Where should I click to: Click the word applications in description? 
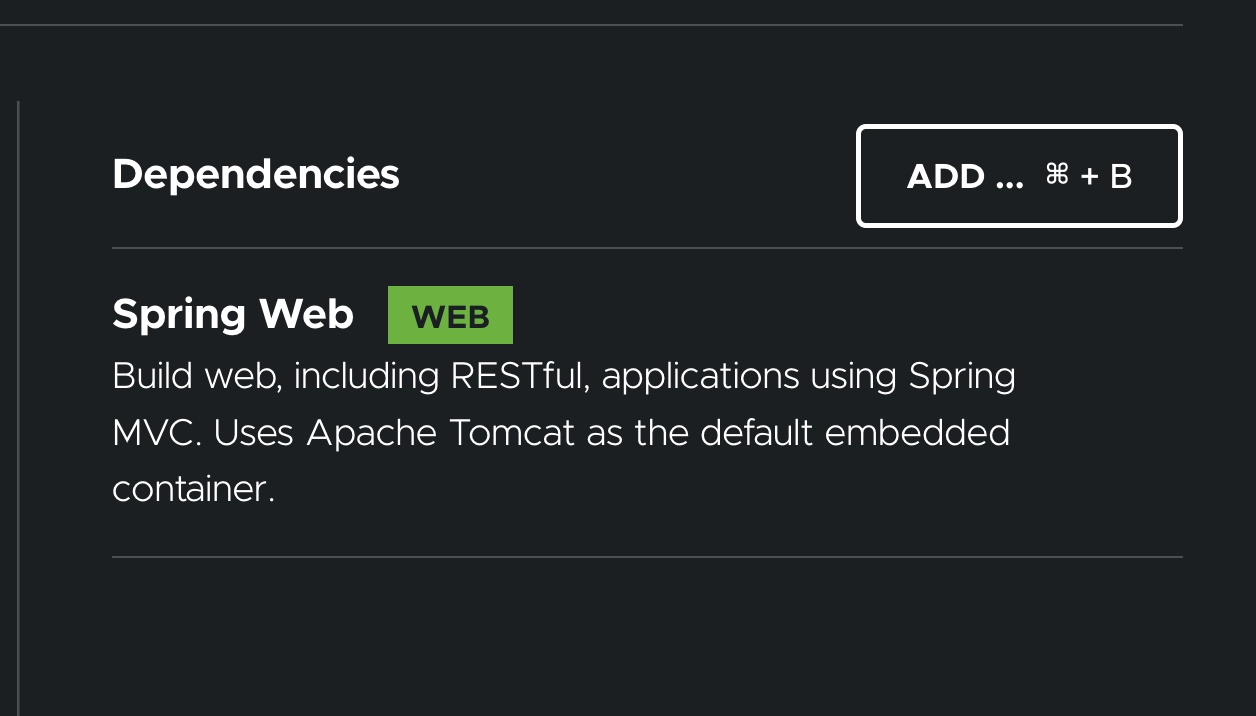[700, 376]
